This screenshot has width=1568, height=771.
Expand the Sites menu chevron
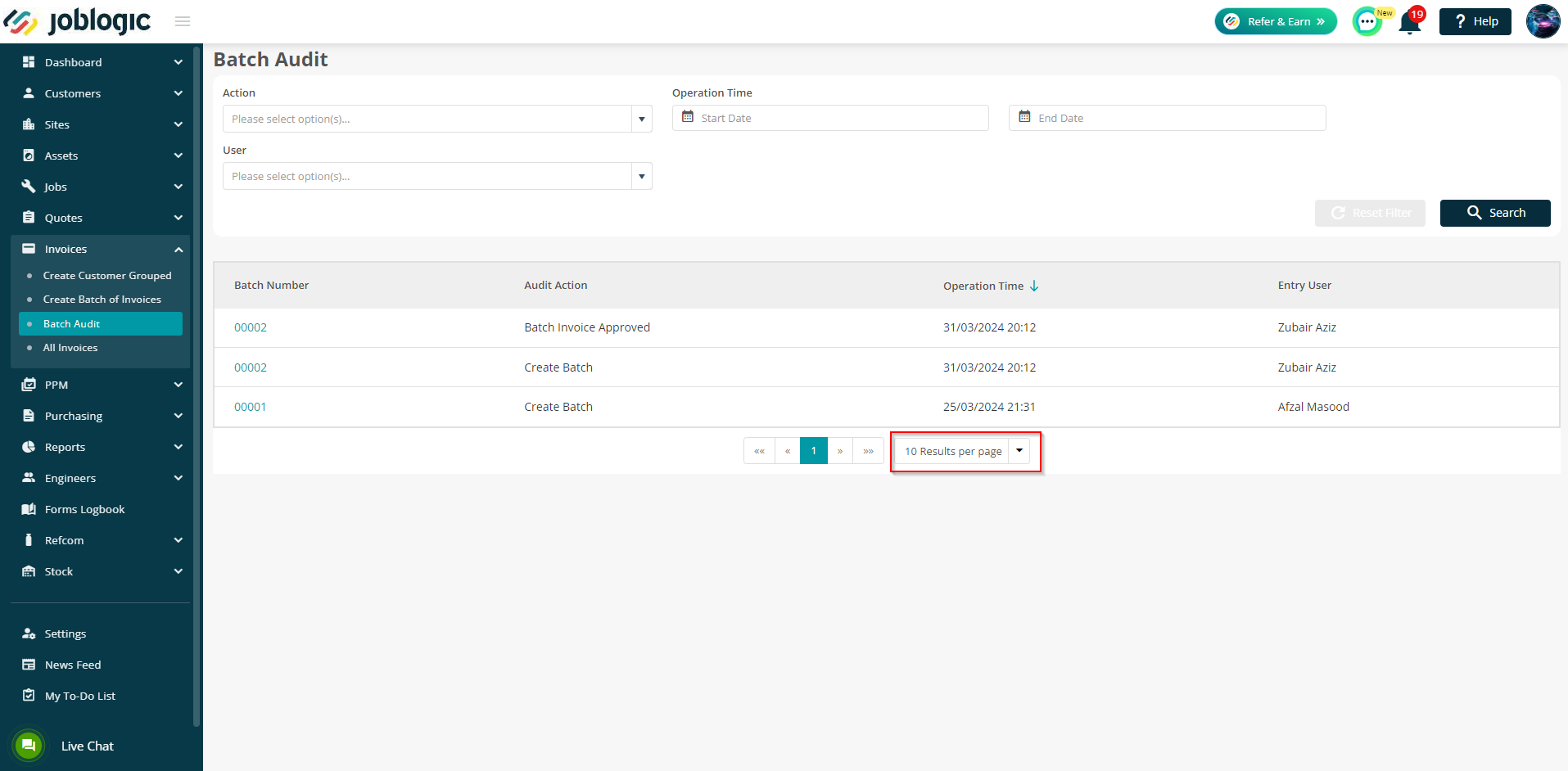tap(178, 124)
